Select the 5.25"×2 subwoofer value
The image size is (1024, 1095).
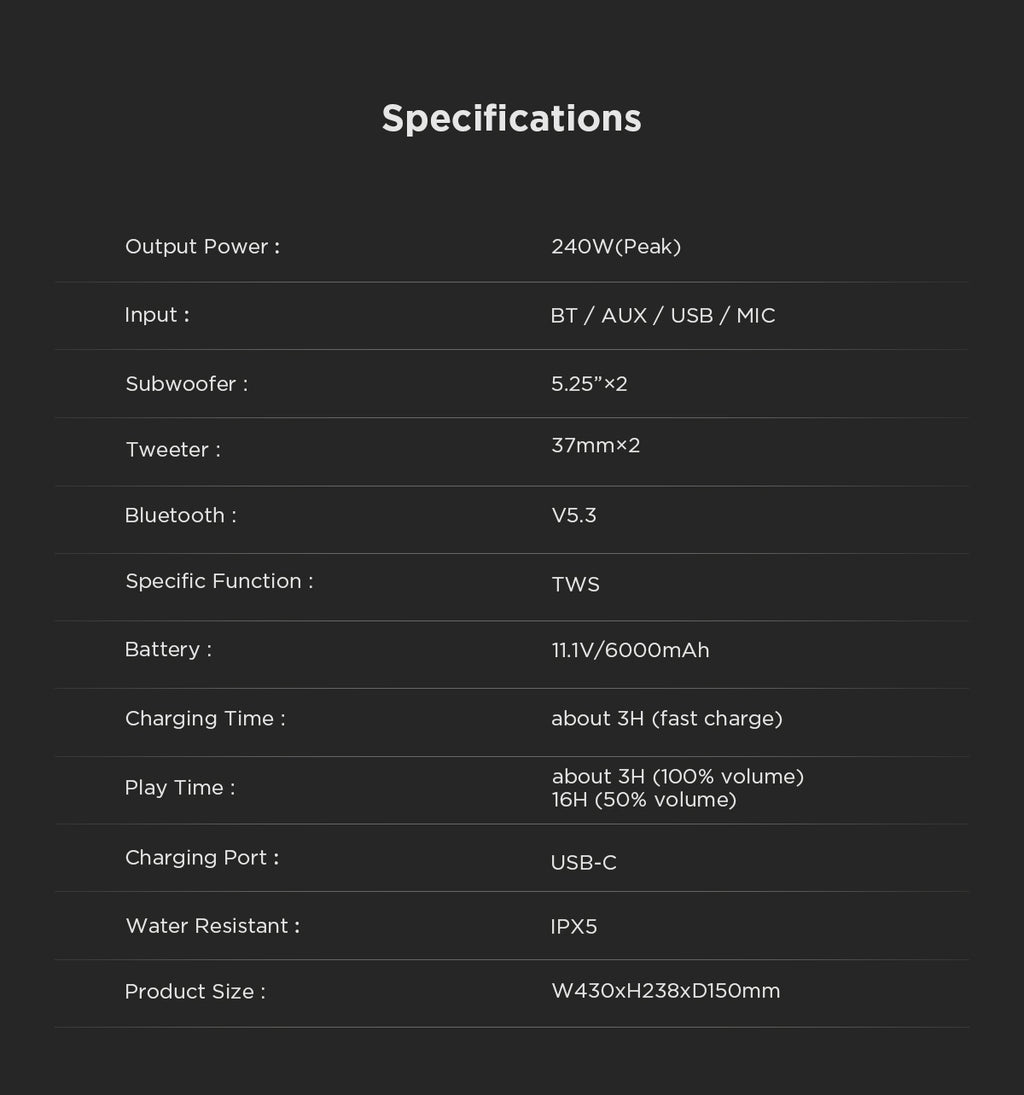(x=589, y=384)
